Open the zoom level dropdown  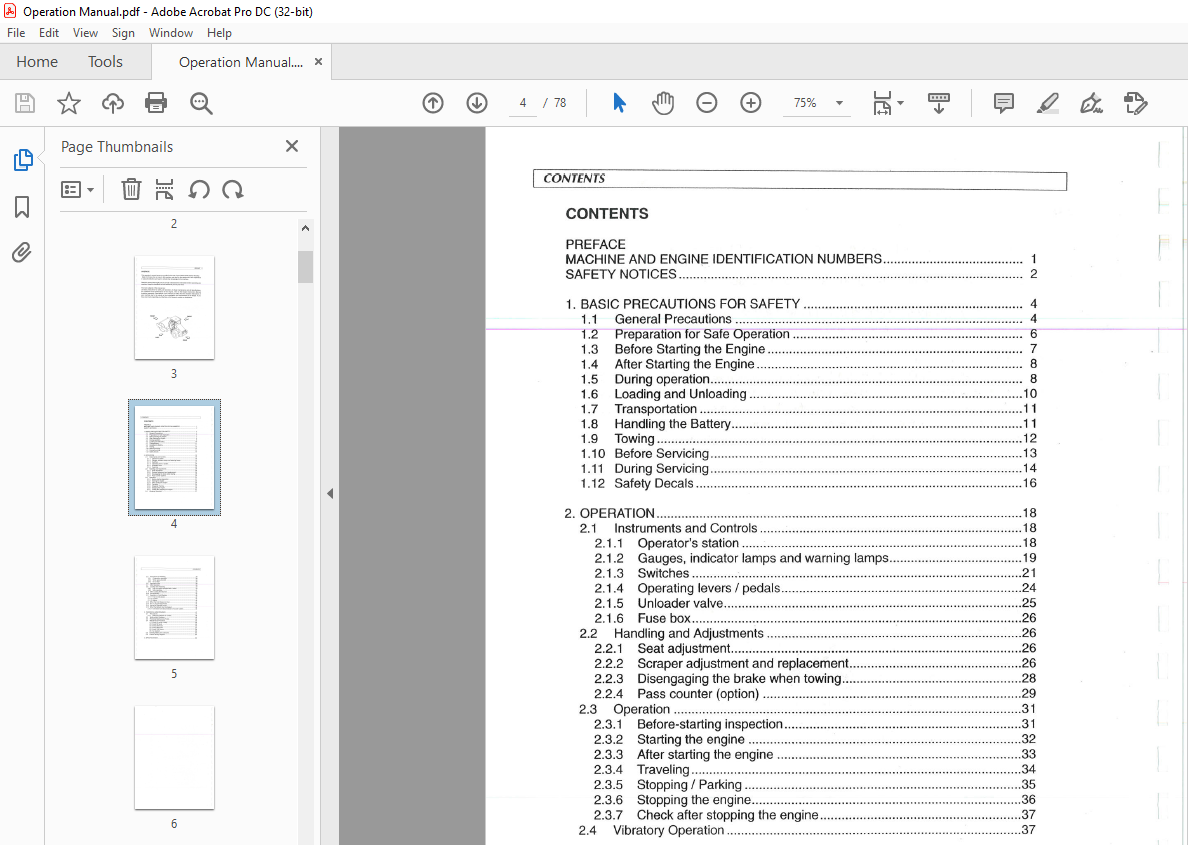coord(839,103)
